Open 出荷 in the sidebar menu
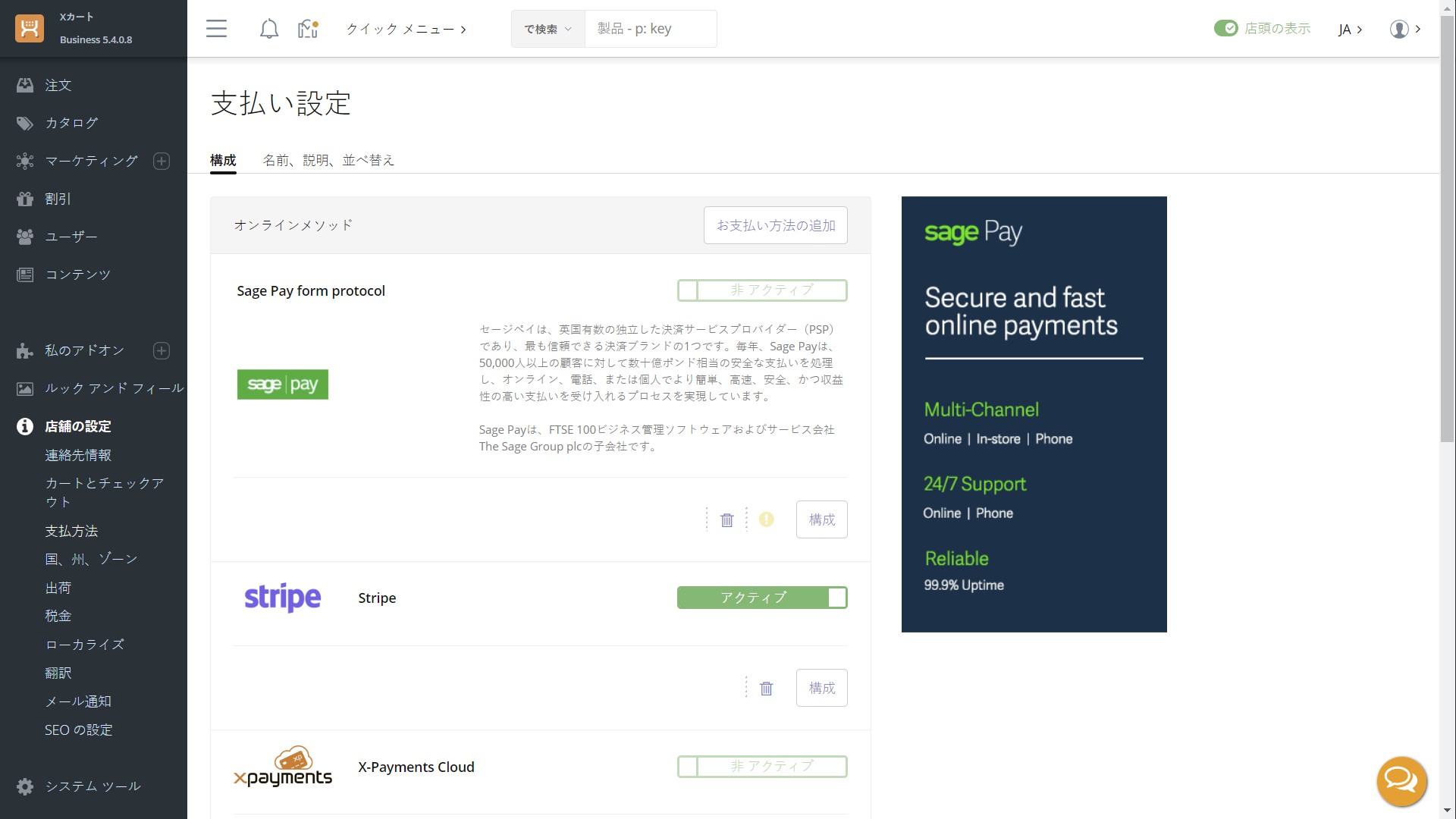The height and width of the screenshot is (819, 1456). pyautogui.click(x=58, y=588)
